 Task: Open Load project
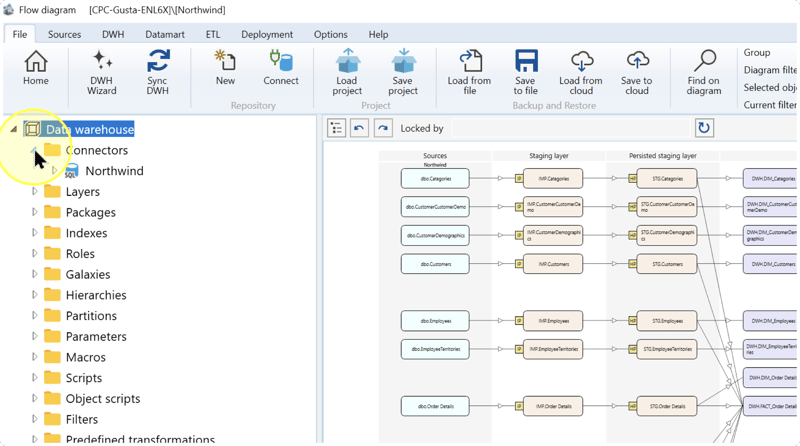pos(347,72)
